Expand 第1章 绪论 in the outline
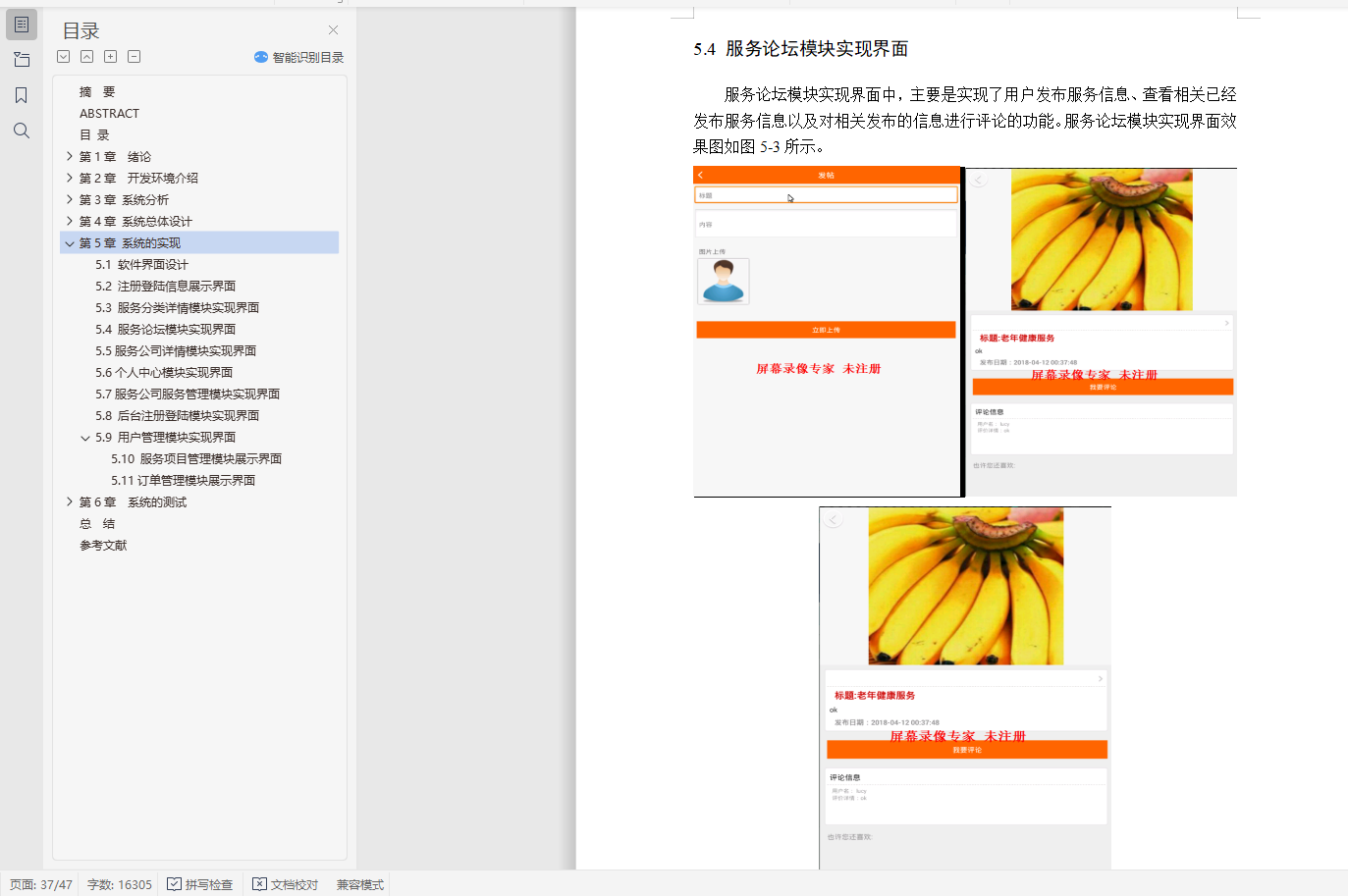1348x896 pixels. (x=70, y=156)
